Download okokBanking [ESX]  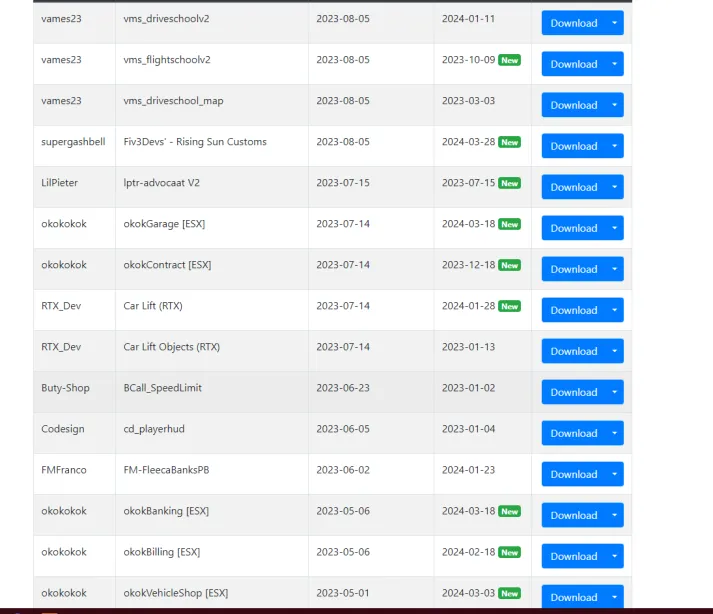click(x=573, y=515)
